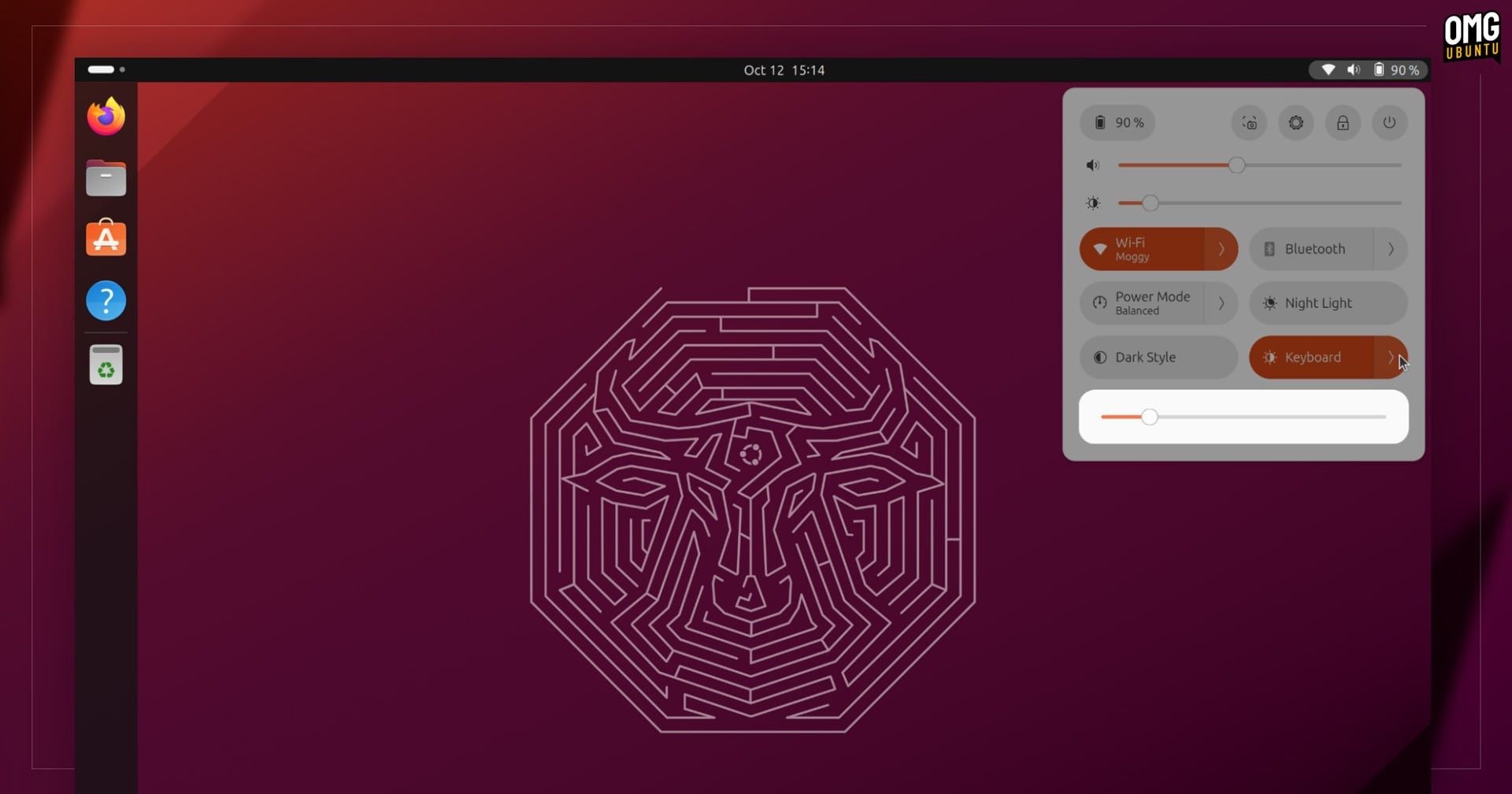The width and height of the screenshot is (1512, 794).
Task: Enable Dark Style
Action: pos(1158,358)
